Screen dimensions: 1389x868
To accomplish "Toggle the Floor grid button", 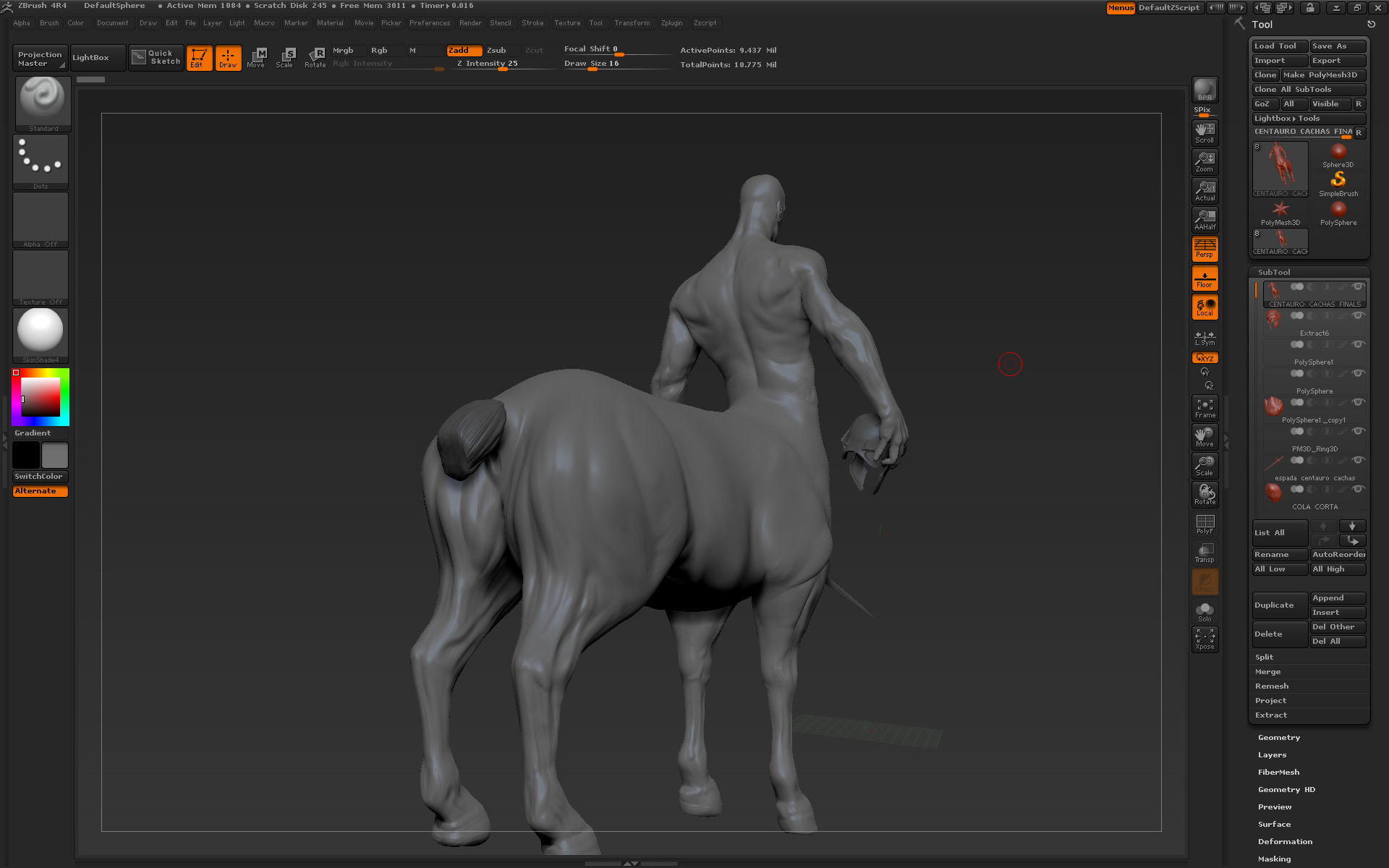I will 1205,278.
